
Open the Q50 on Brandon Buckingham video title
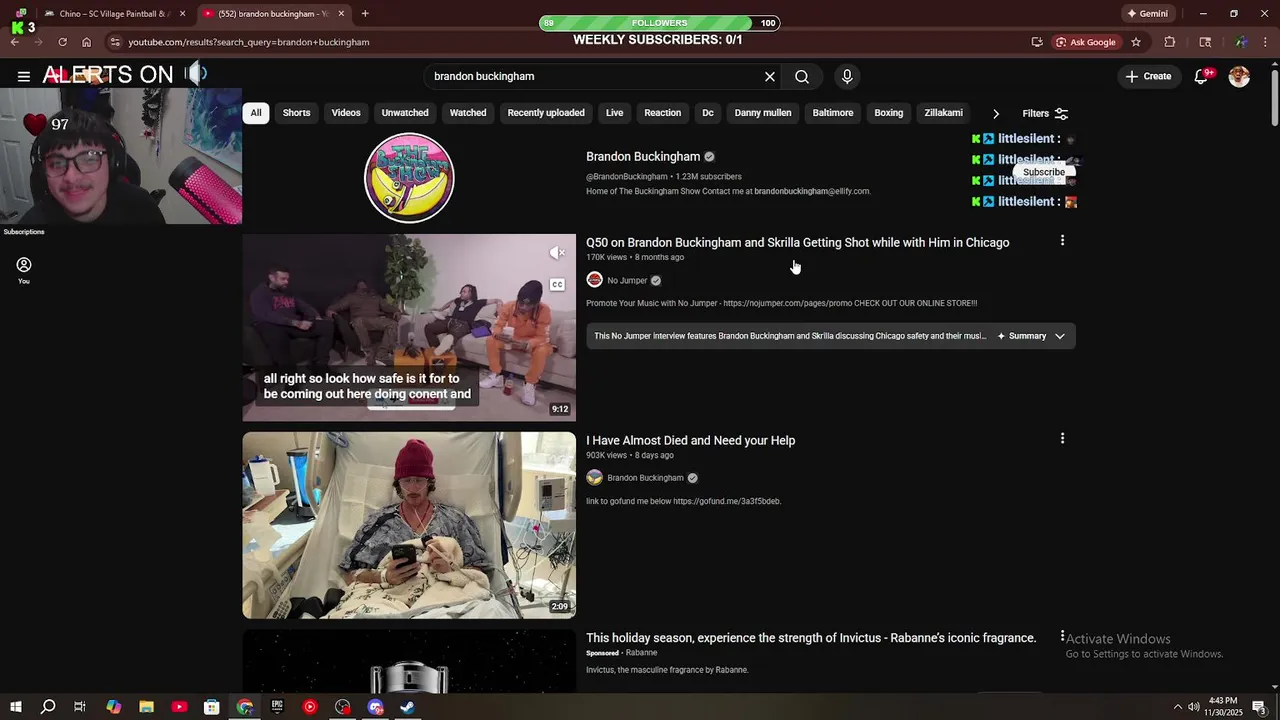click(x=797, y=243)
